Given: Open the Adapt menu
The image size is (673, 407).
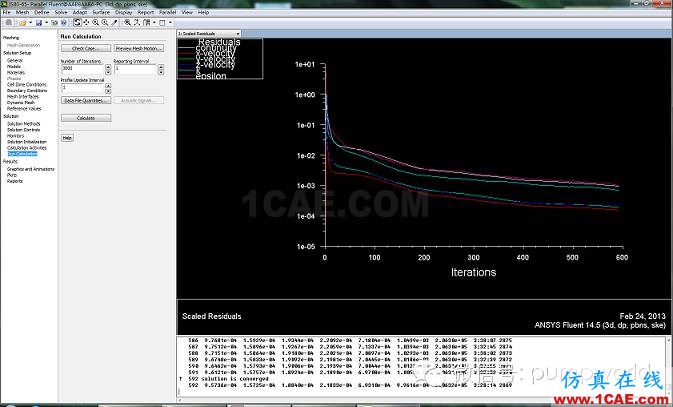Looking at the screenshot, I should click(x=80, y=12).
